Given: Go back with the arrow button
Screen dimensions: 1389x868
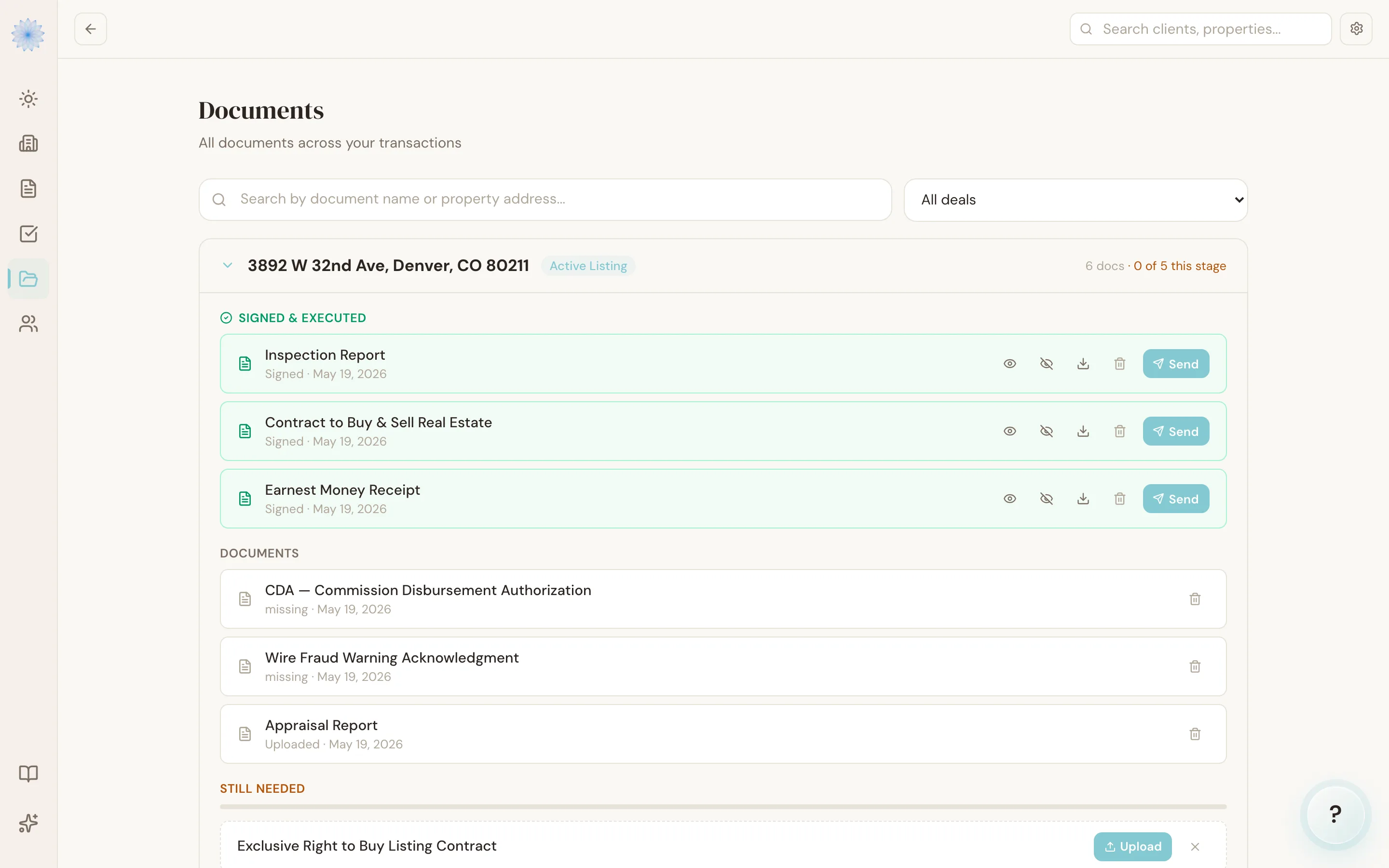Looking at the screenshot, I should [91, 29].
